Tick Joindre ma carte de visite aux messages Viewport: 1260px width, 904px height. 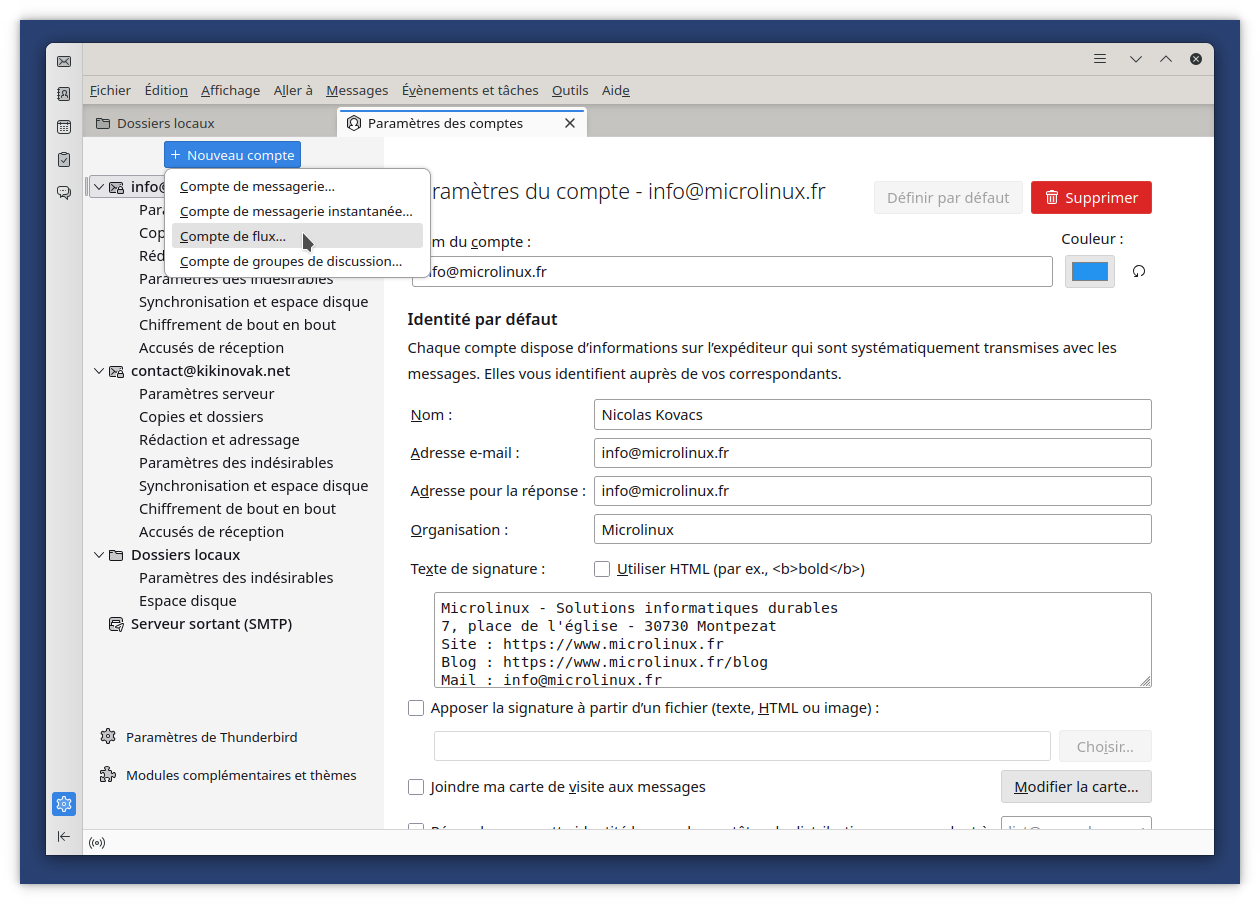(x=416, y=787)
